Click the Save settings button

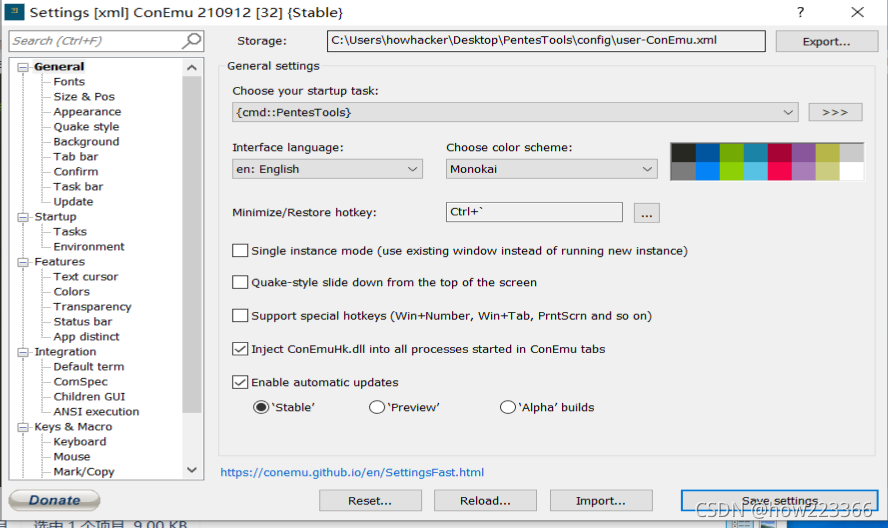[779, 501]
